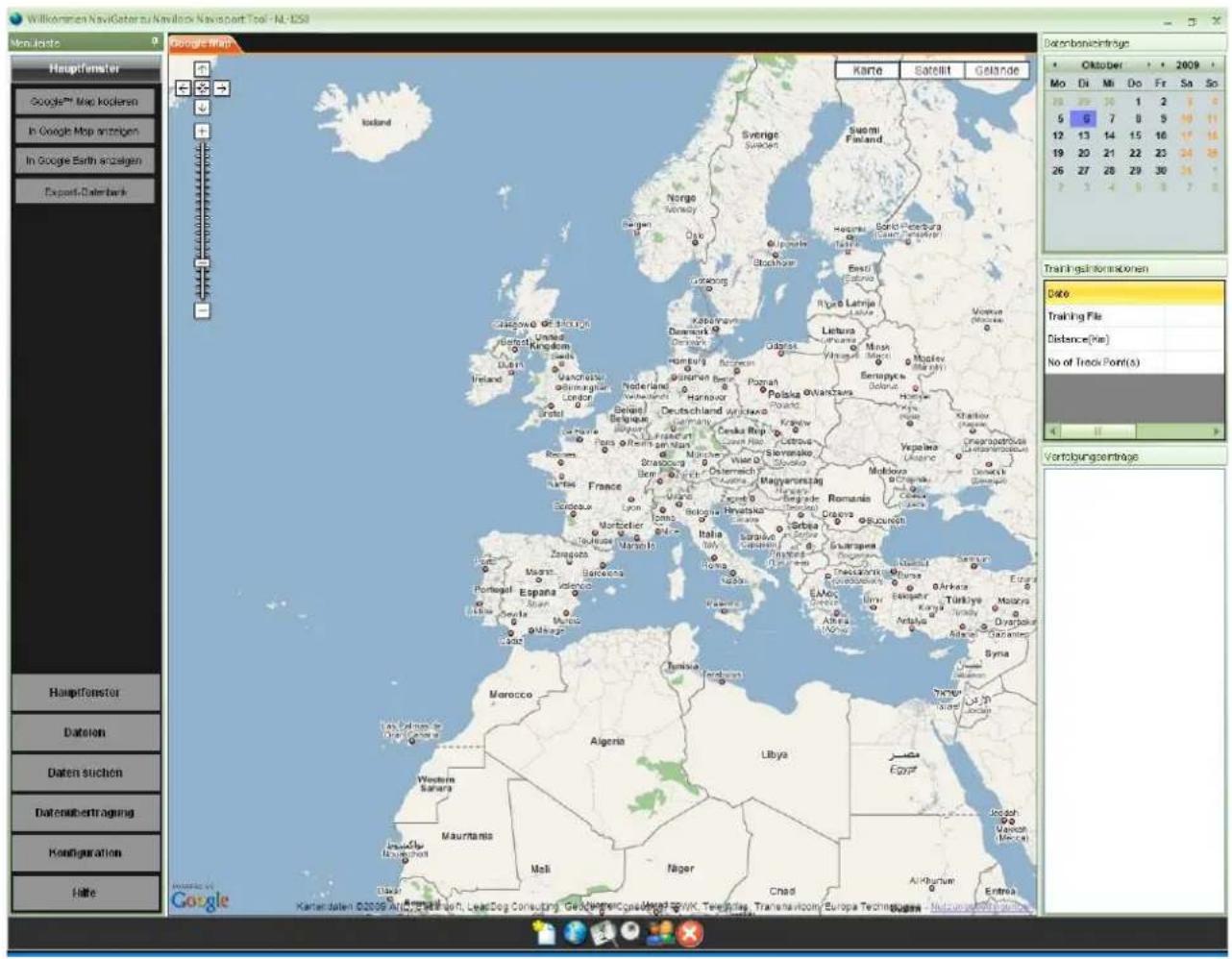Screen dimensions: 1232x959
Task: Open the Konfiguration section
Action: 86,853
